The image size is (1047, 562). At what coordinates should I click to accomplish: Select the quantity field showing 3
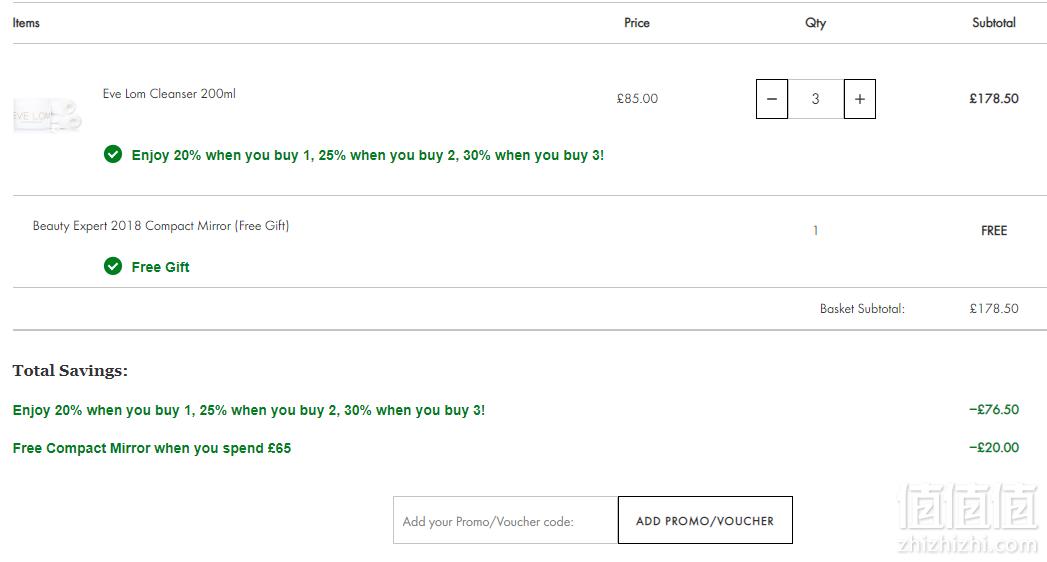(x=816, y=99)
